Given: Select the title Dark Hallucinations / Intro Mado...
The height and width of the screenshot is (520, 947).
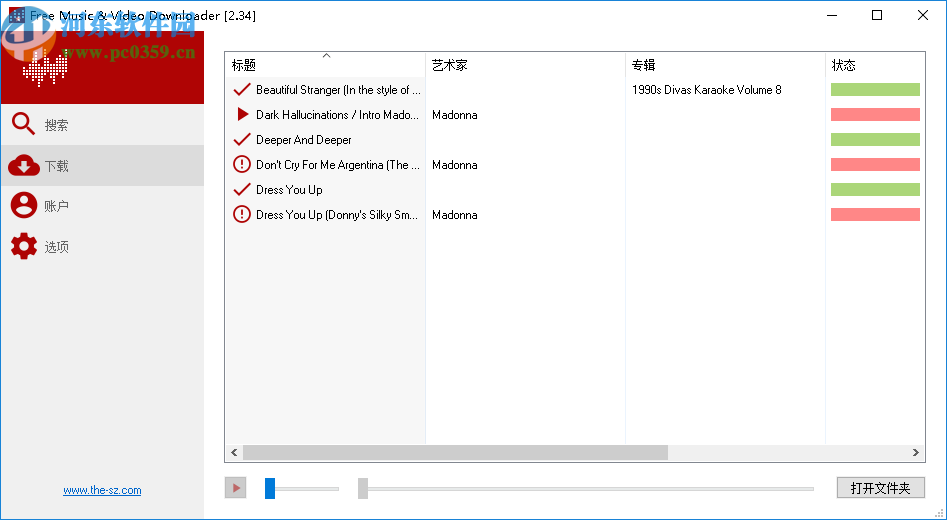Looking at the screenshot, I should [x=337, y=115].
